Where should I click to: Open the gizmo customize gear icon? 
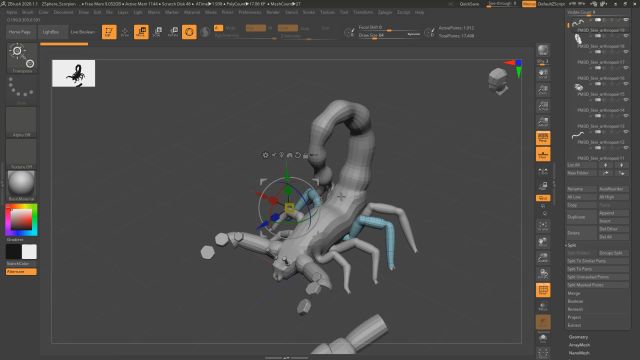point(266,155)
